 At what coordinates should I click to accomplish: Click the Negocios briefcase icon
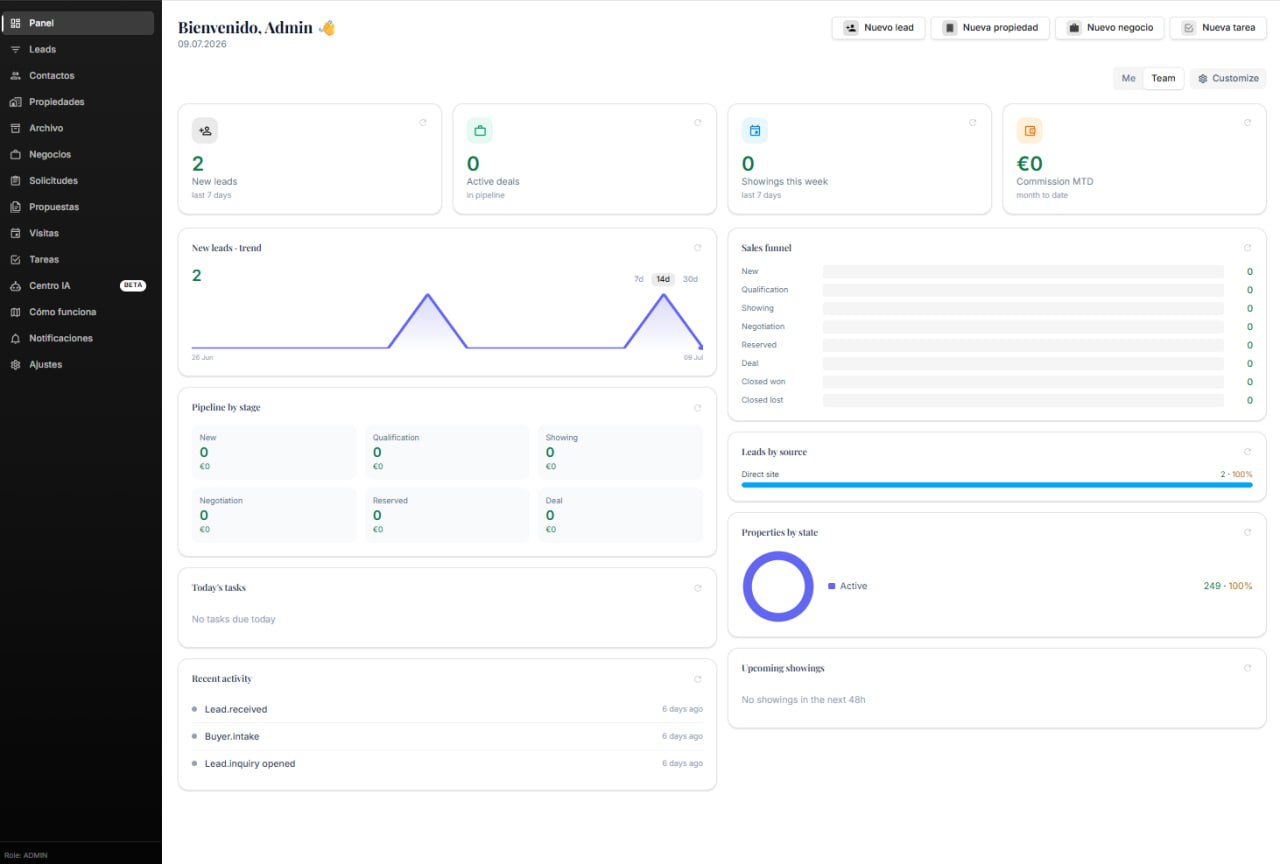point(15,155)
